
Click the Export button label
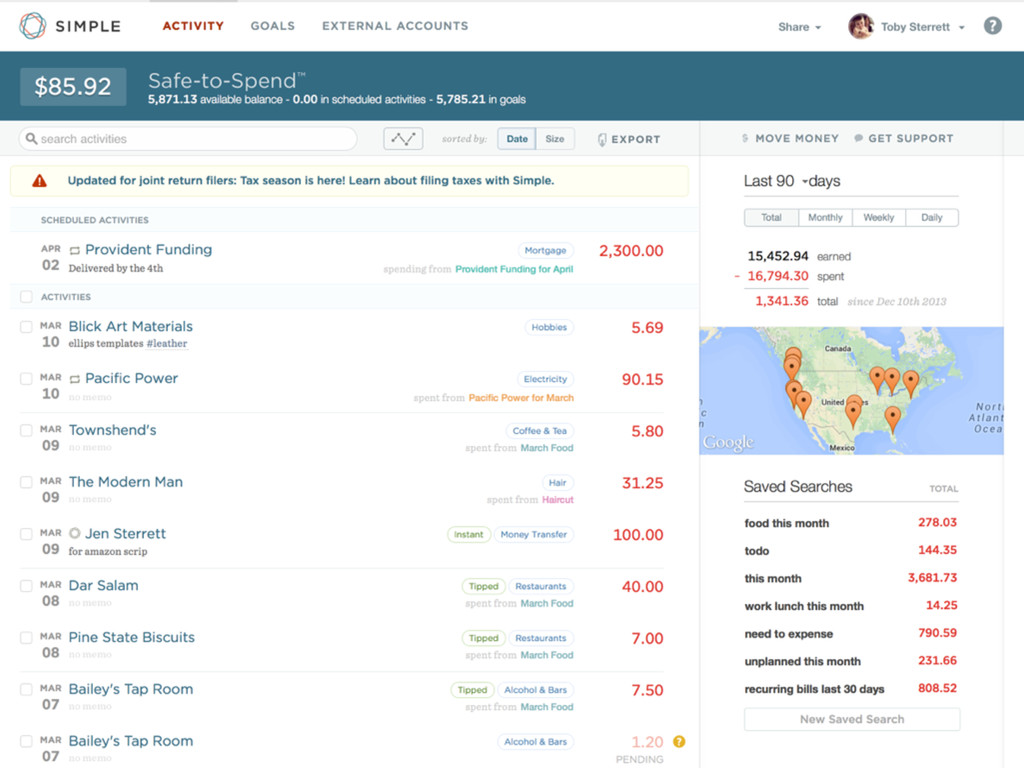[x=635, y=139]
